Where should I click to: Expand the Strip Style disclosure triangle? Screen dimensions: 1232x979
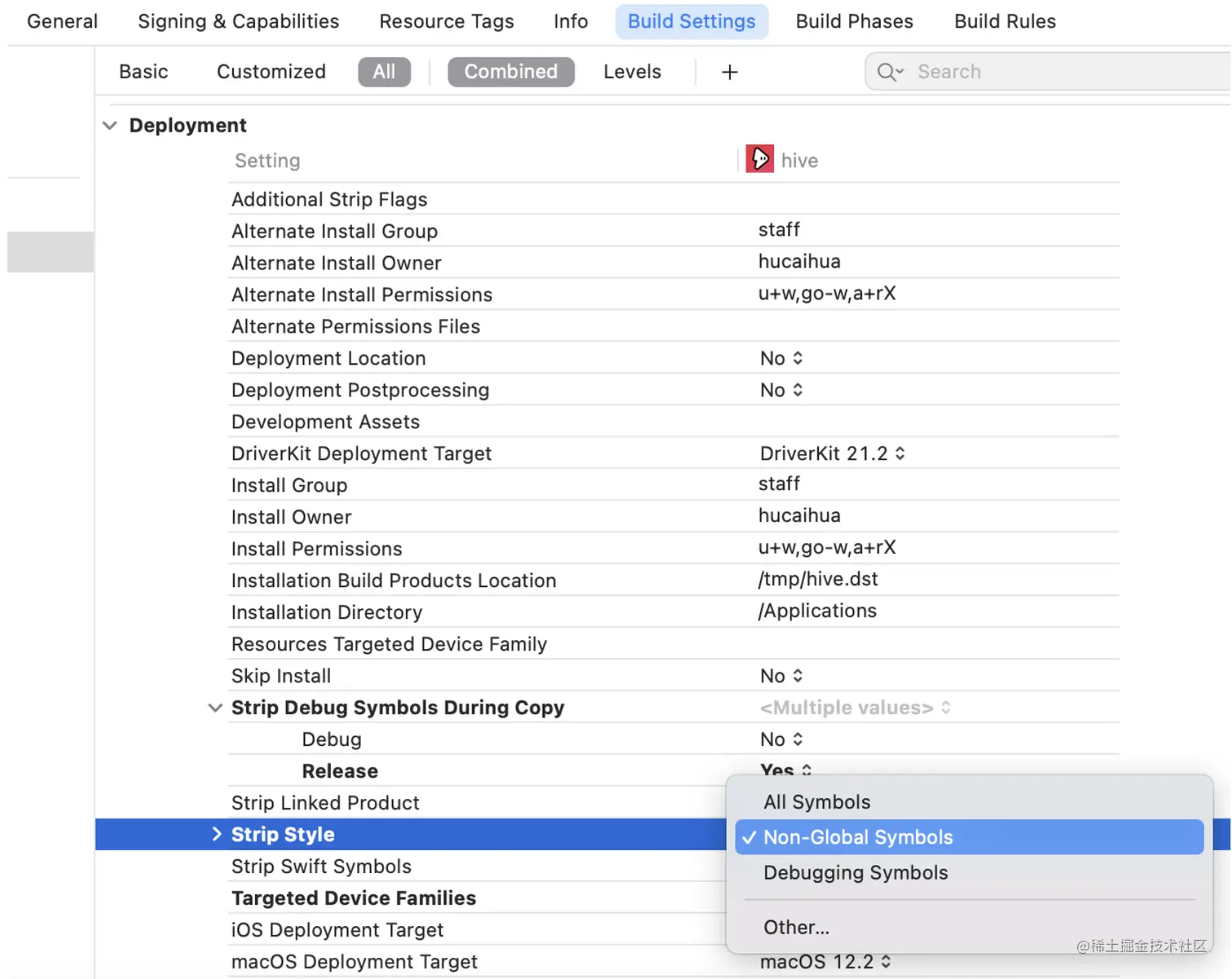click(x=216, y=834)
